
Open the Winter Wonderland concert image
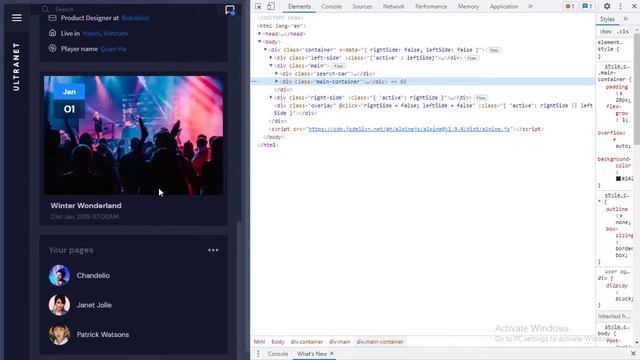point(133,135)
